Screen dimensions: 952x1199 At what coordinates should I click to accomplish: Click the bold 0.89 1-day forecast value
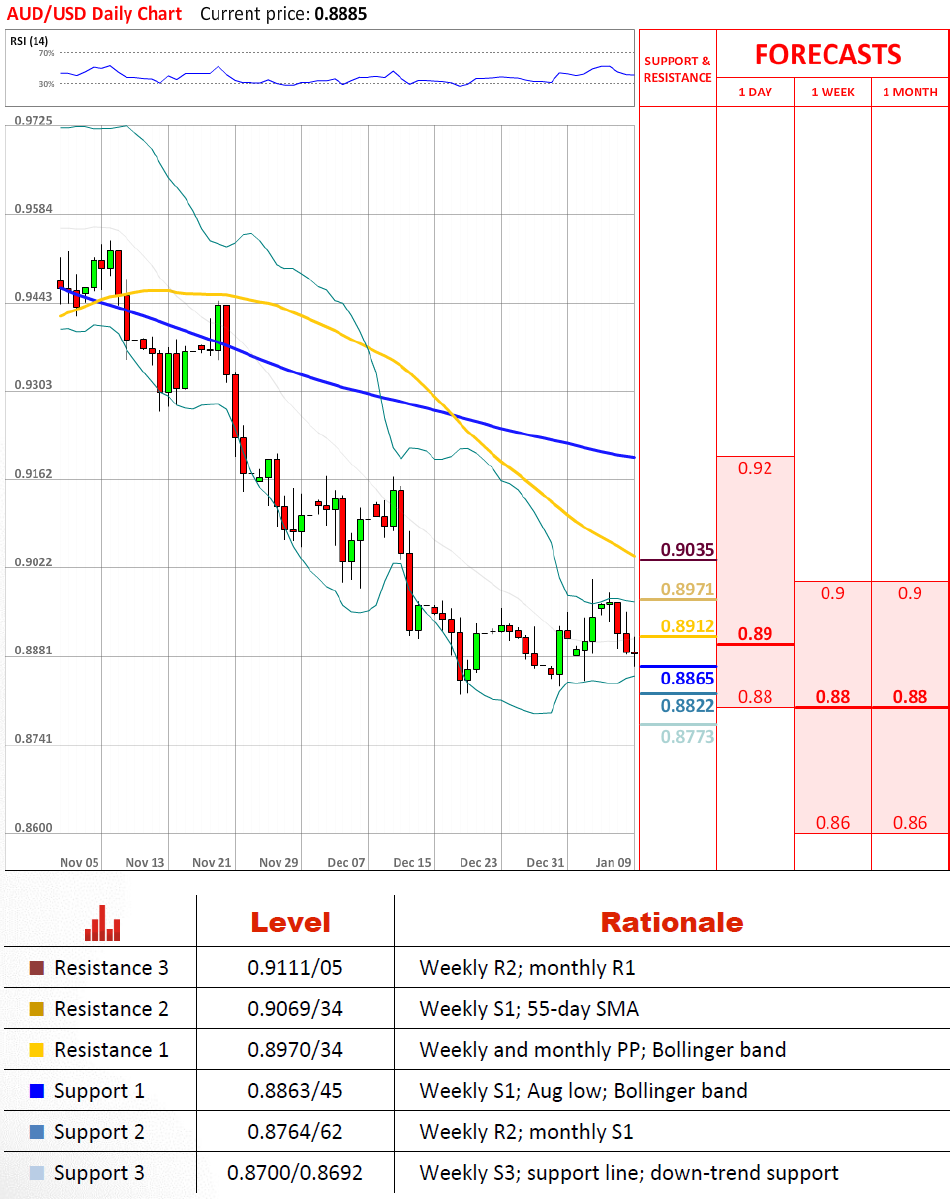755,634
